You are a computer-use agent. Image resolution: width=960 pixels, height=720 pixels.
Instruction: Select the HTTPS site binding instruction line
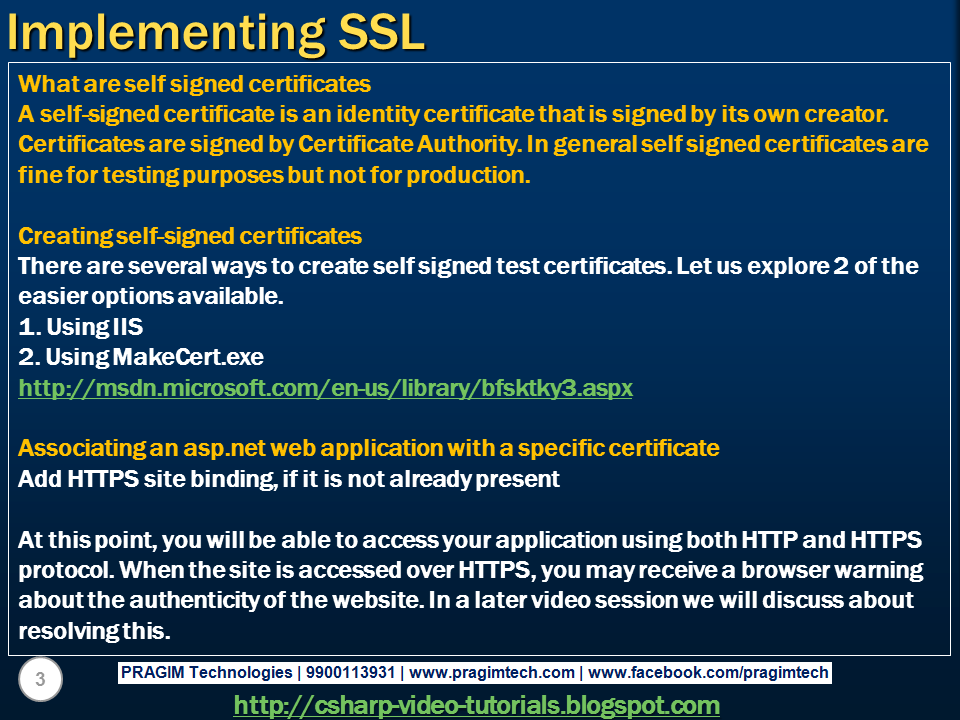pos(295,478)
